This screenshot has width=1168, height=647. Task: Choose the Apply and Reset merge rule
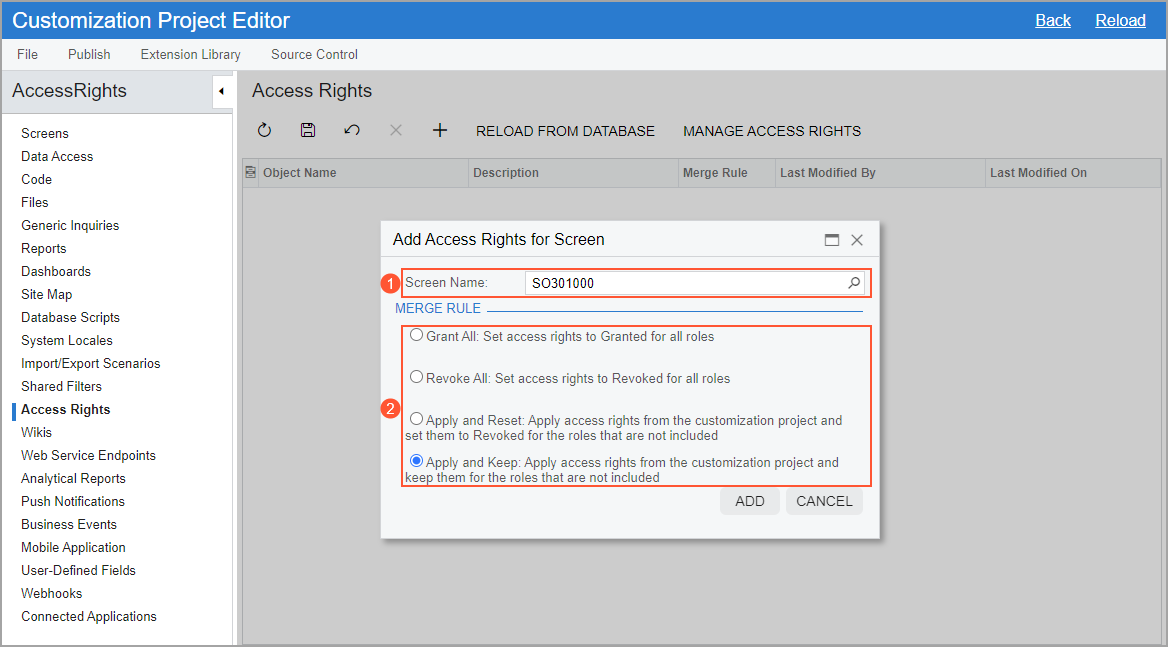[416, 420]
